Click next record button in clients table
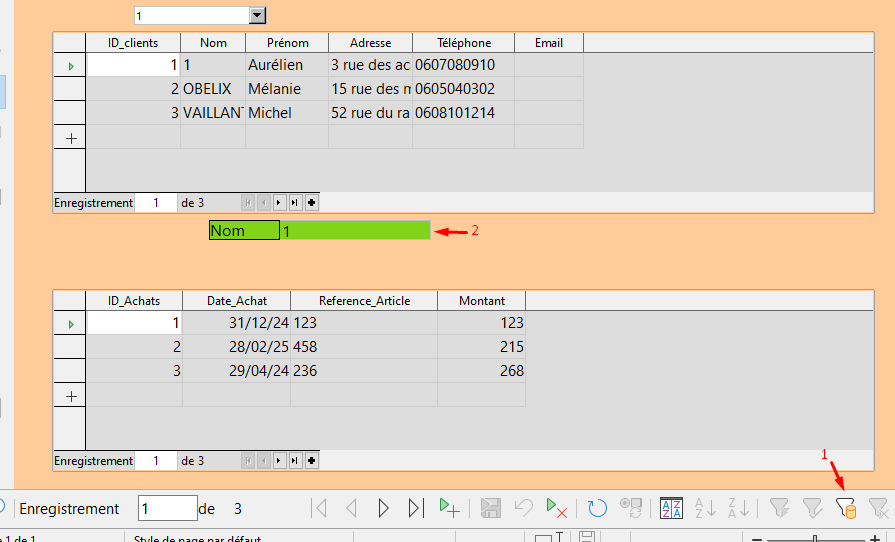The image size is (895, 542). (x=279, y=203)
